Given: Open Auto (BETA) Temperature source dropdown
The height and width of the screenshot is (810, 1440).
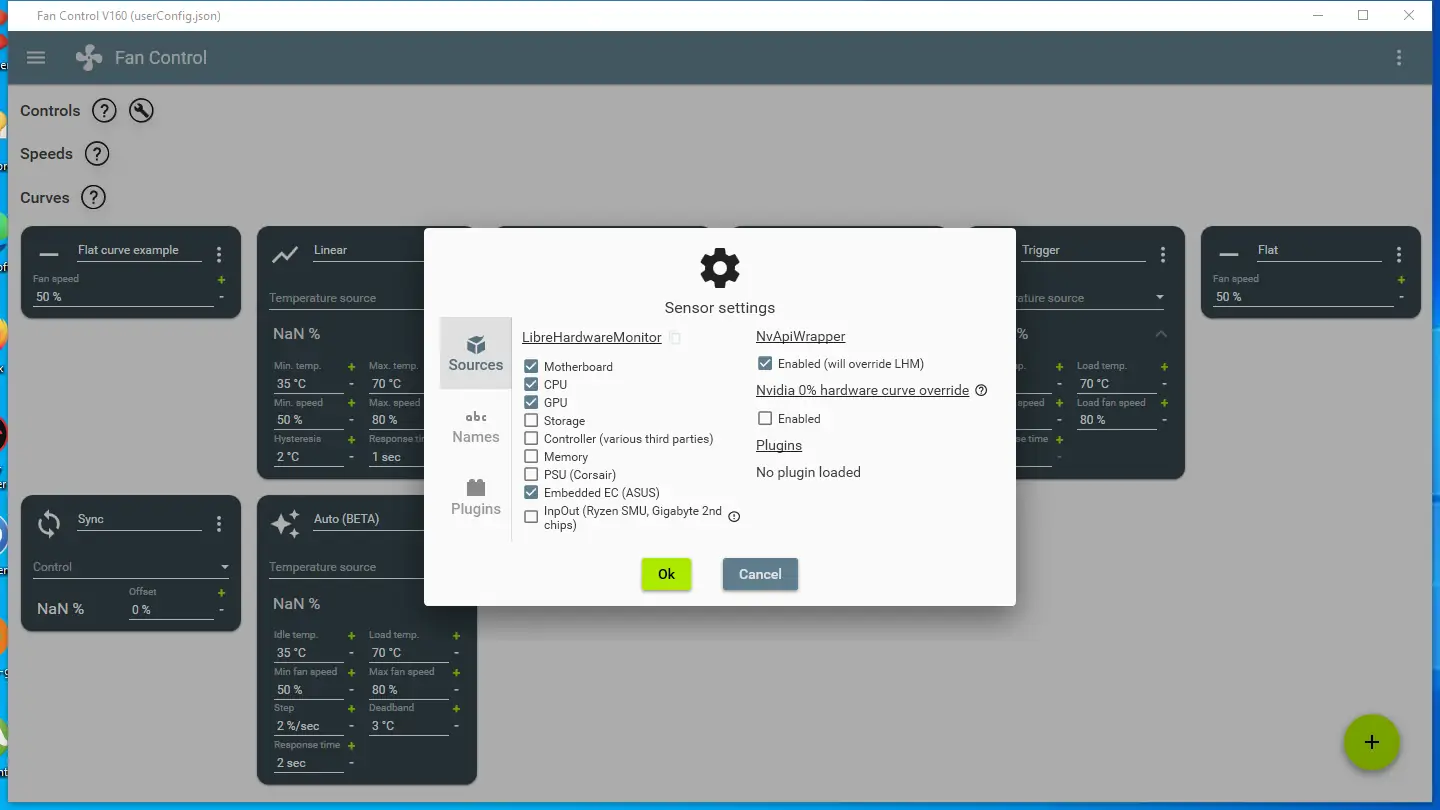Looking at the screenshot, I should (x=346, y=567).
